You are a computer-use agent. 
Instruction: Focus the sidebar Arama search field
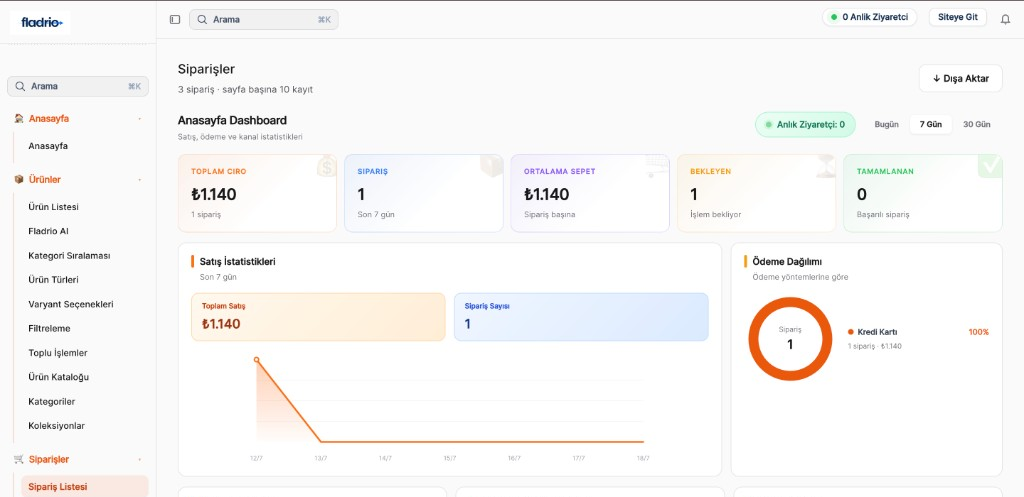78,86
